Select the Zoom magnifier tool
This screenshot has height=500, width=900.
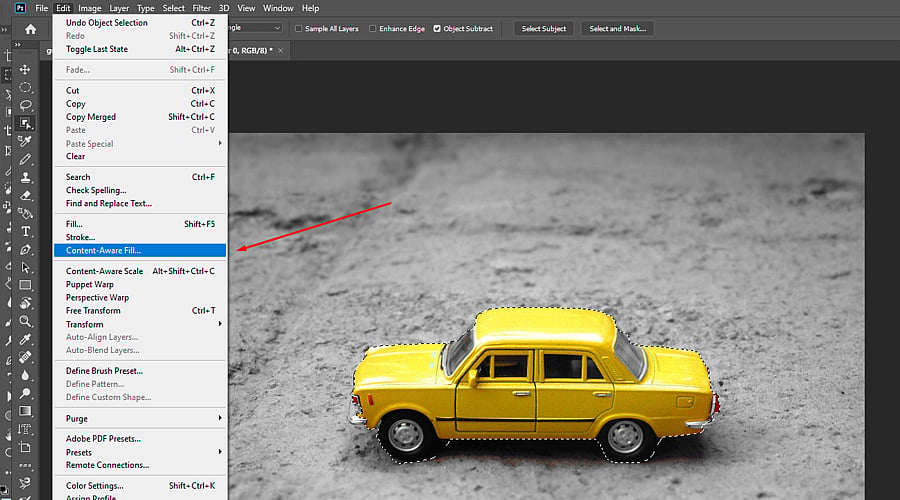point(25,321)
